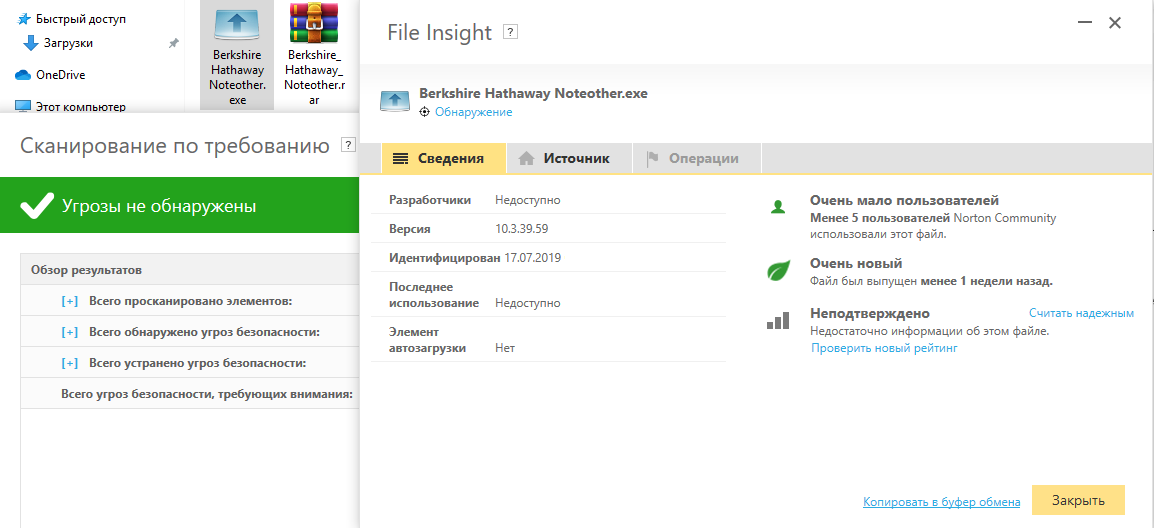Click the OneDrive cloud icon

[23, 75]
